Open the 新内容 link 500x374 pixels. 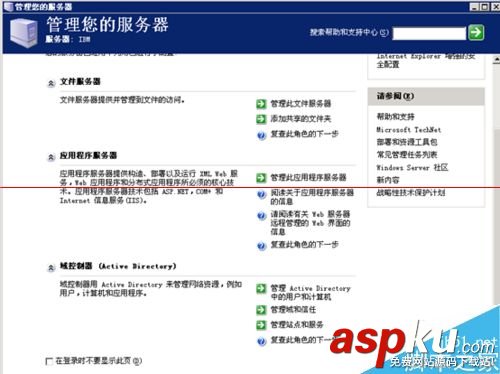(x=388, y=180)
